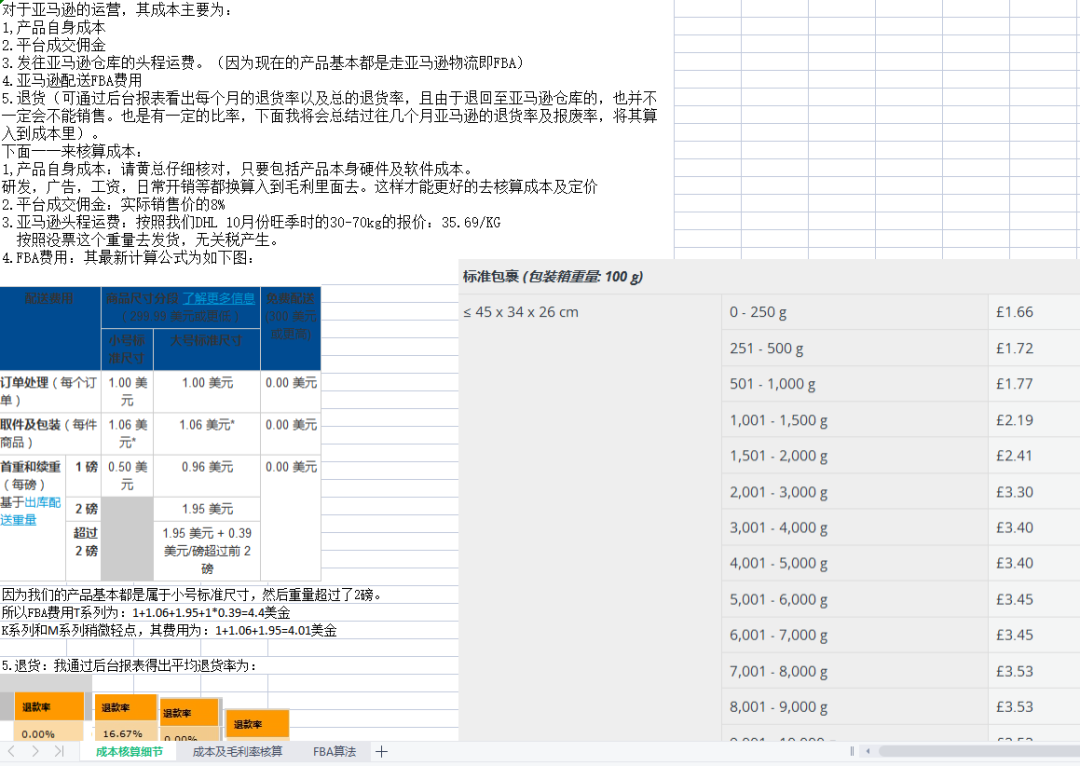Screen dimensions: 1080x766
Task: Select row 4.FBA费用 最新计算公式
Action: click(x=128, y=258)
